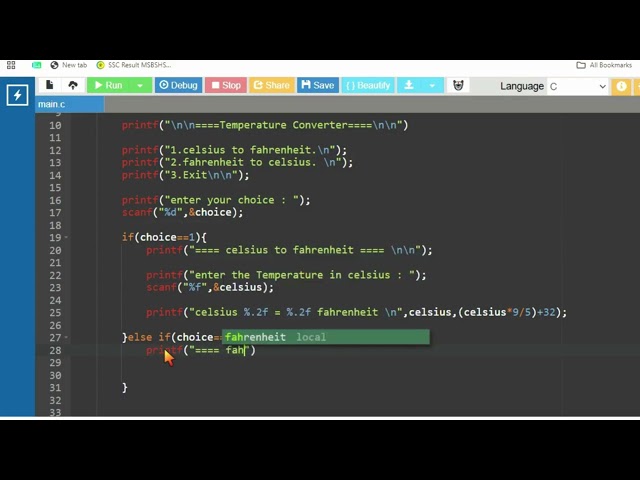
Task: Save the code with the Save button
Action: coord(318,85)
